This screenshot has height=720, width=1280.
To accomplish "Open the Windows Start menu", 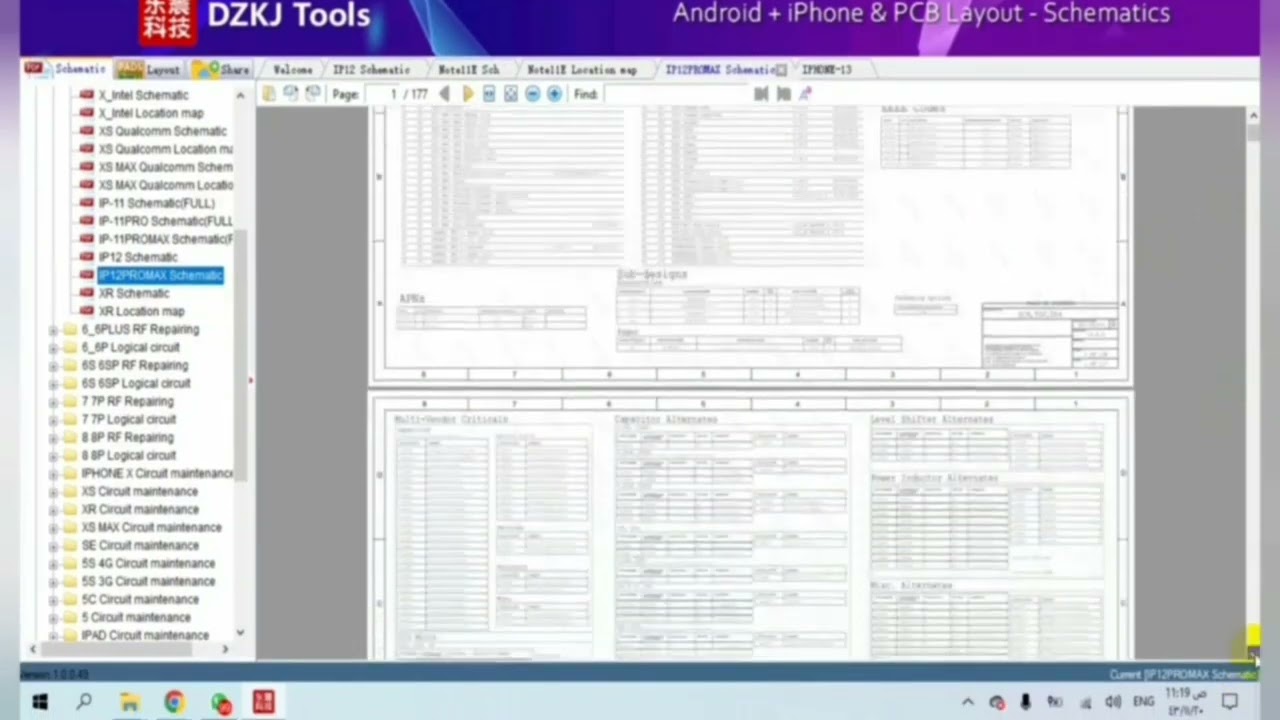I will pyautogui.click(x=40, y=702).
